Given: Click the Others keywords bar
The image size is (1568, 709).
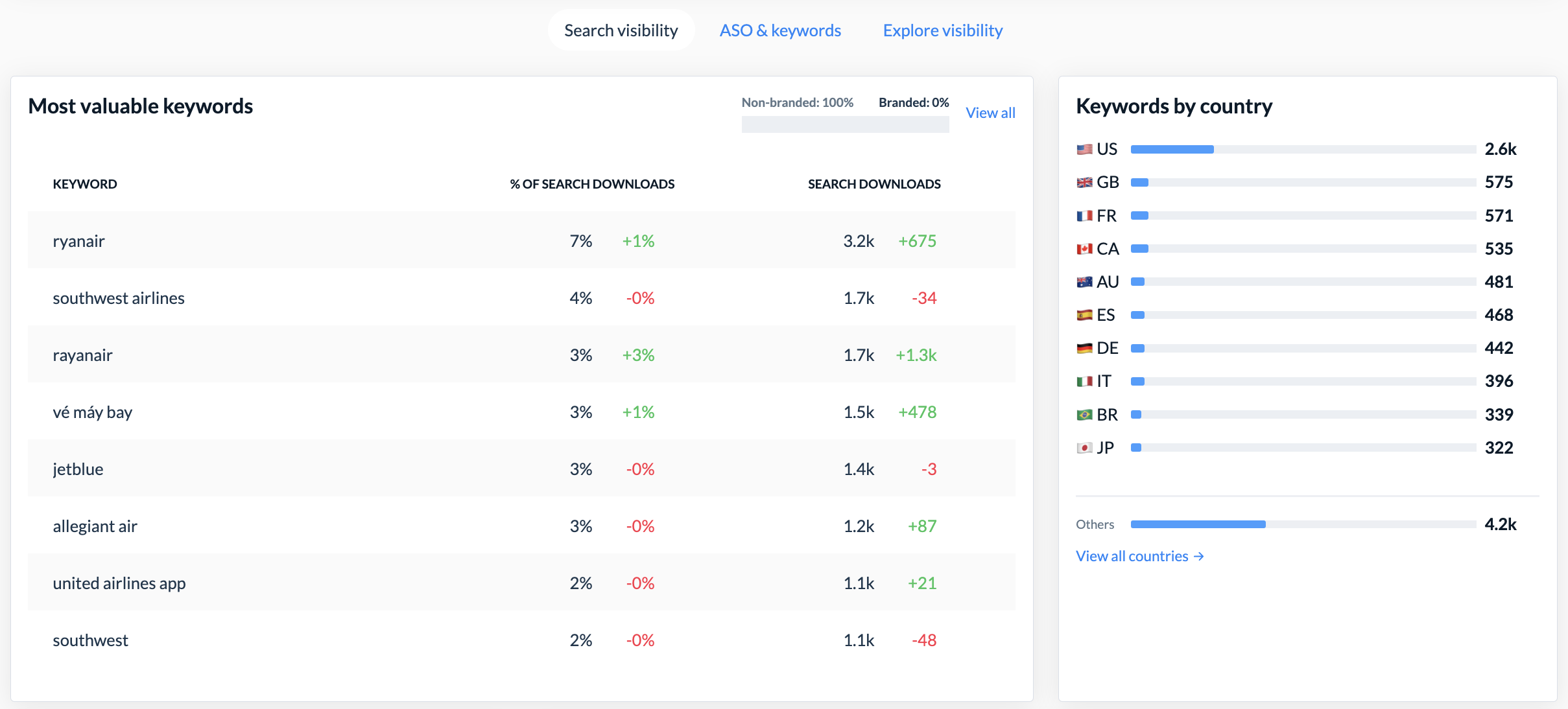Looking at the screenshot, I should coord(1303,524).
